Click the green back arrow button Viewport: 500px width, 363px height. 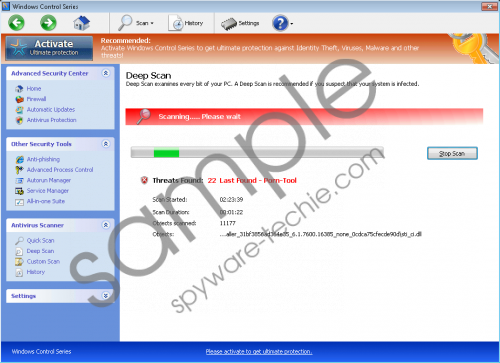click(x=16, y=23)
